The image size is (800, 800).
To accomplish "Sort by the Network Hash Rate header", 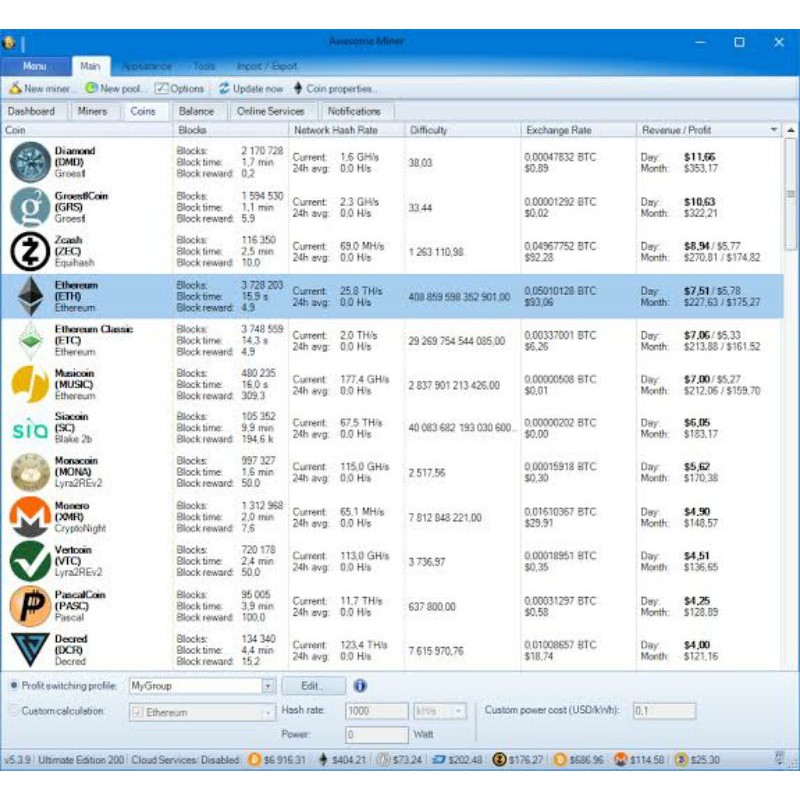I will pos(347,130).
